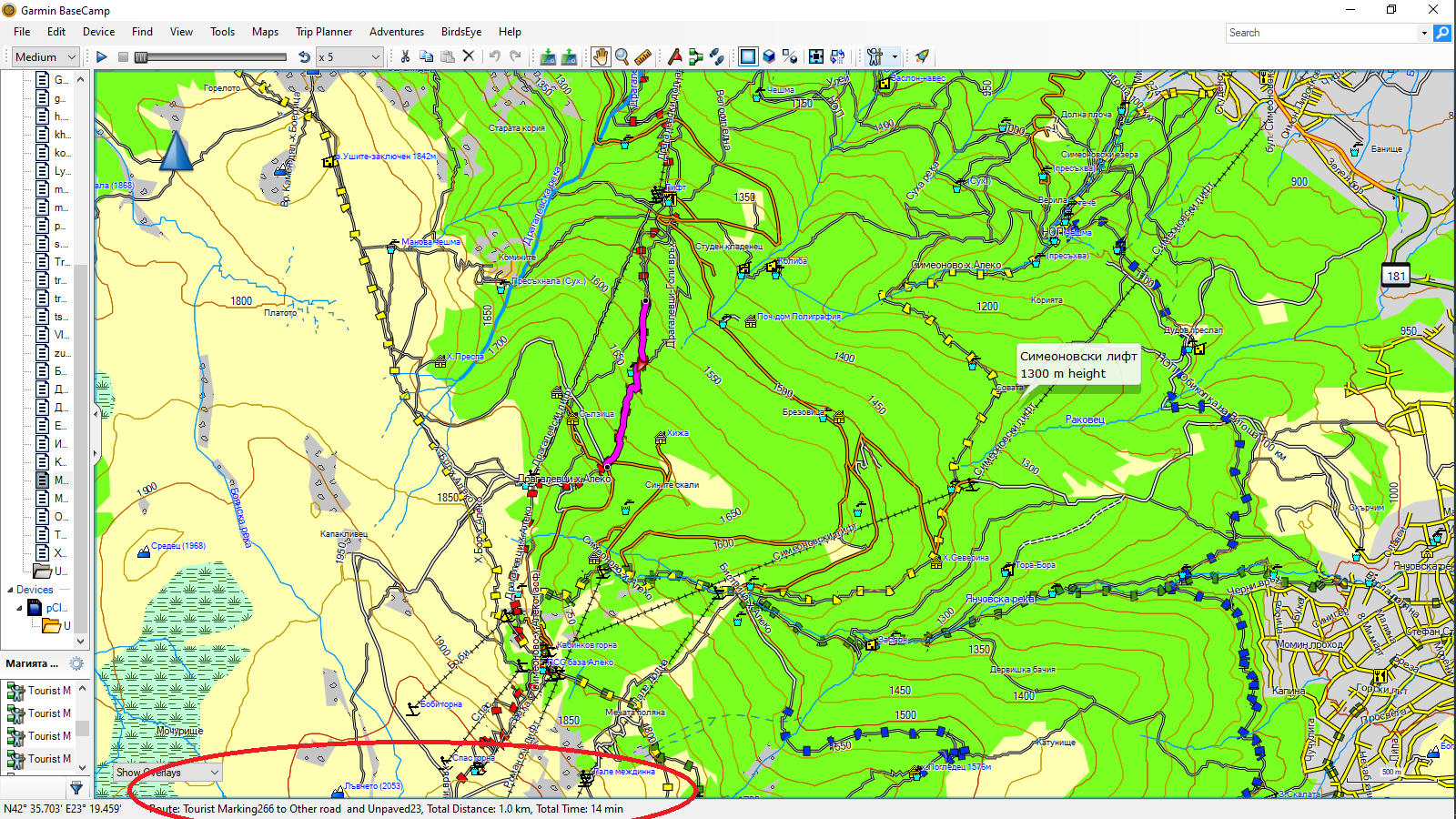Click the Delete X icon

[469, 56]
